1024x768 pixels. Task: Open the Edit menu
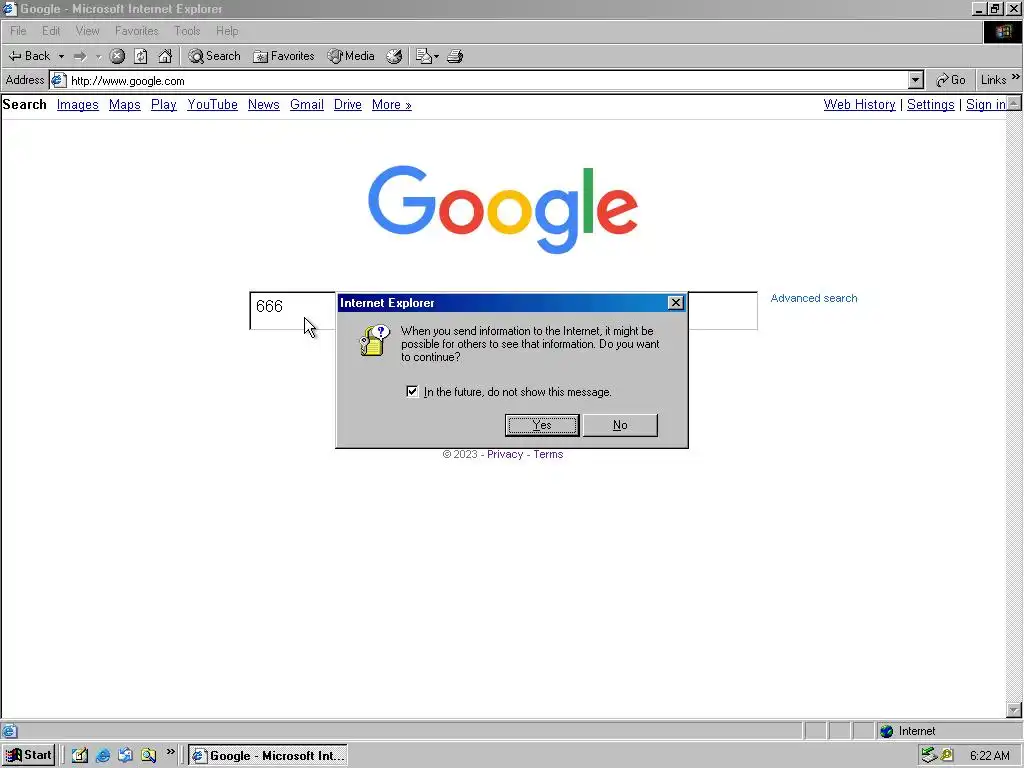[x=51, y=31]
